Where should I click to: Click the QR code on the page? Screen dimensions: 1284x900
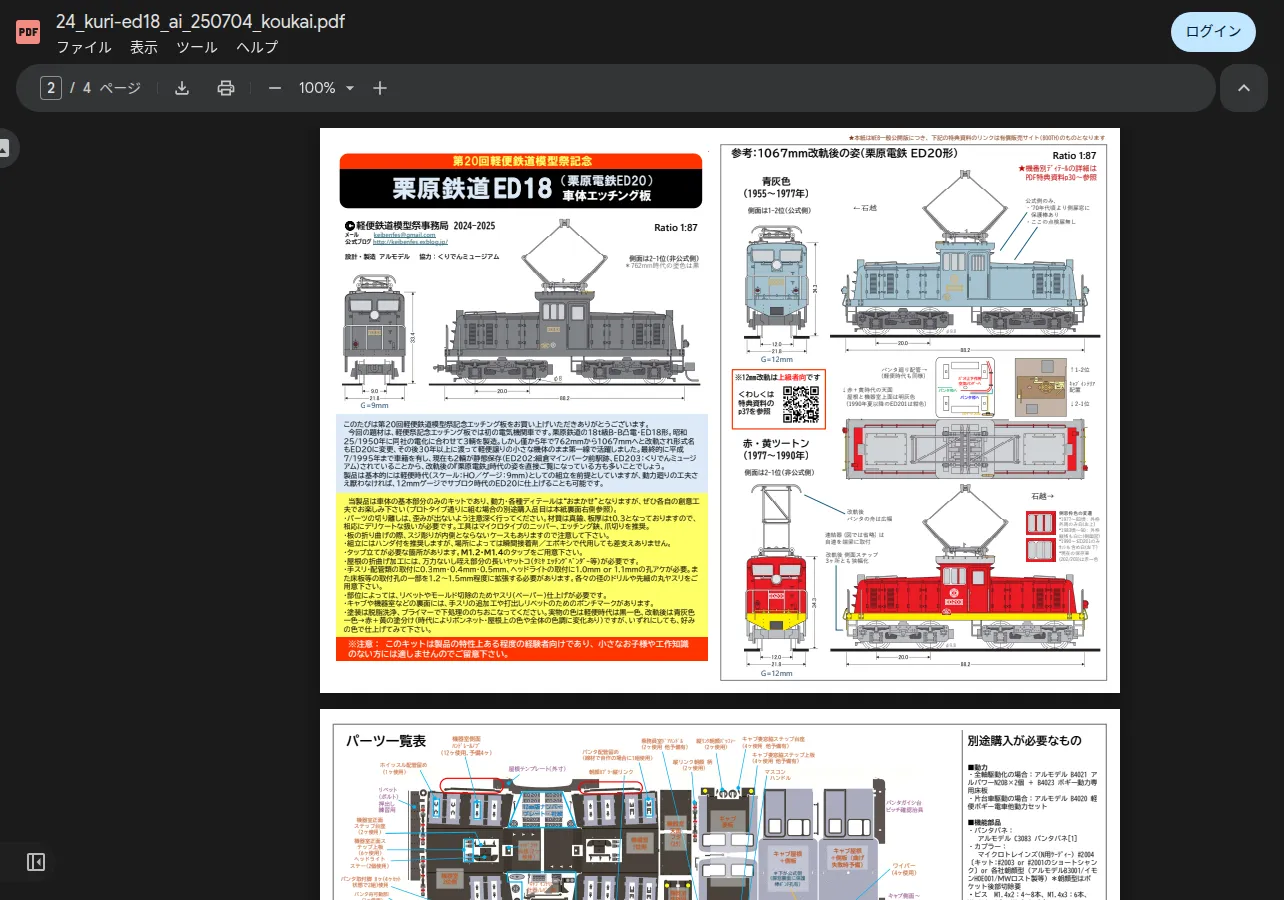pos(801,404)
